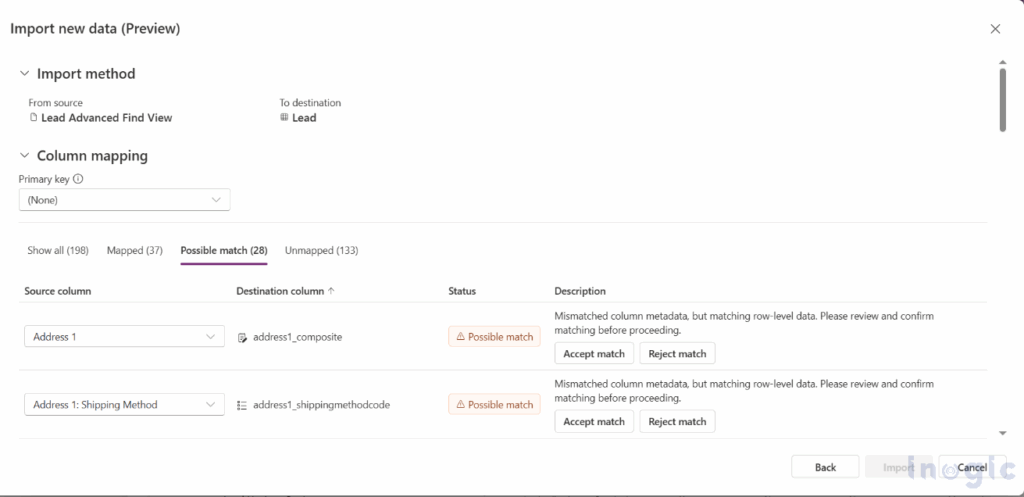This screenshot has width=1024, height=497.
Task: Select the Mapped (37) tab
Action: (x=135, y=250)
